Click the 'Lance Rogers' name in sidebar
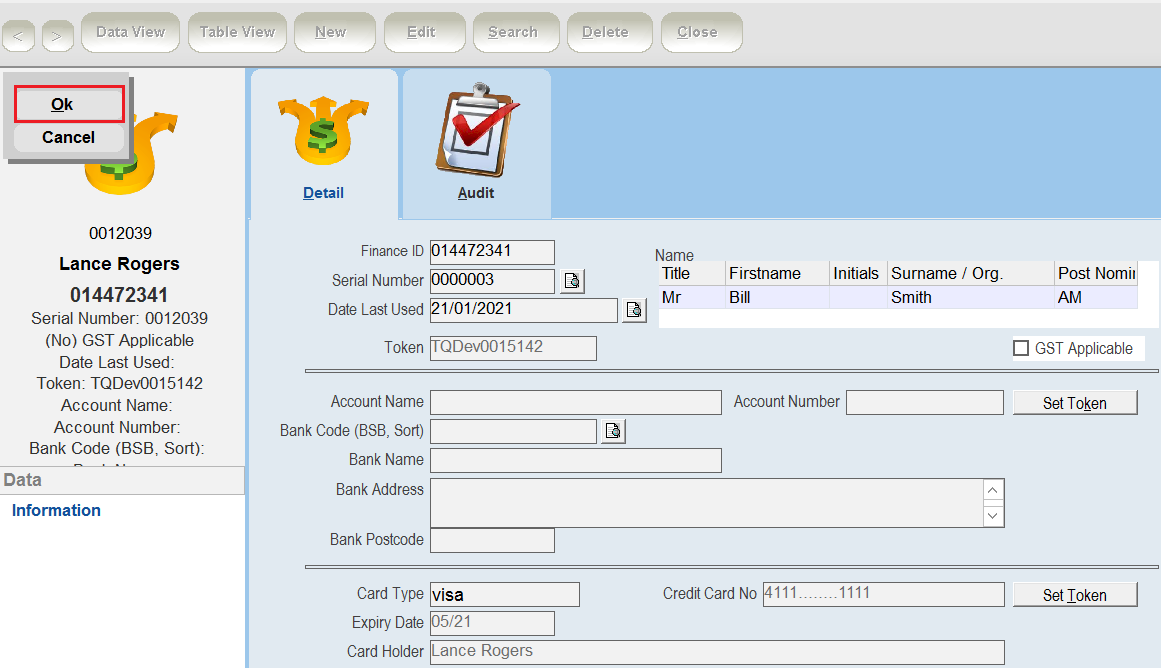This screenshot has width=1161, height=668. tap(119, 264)
